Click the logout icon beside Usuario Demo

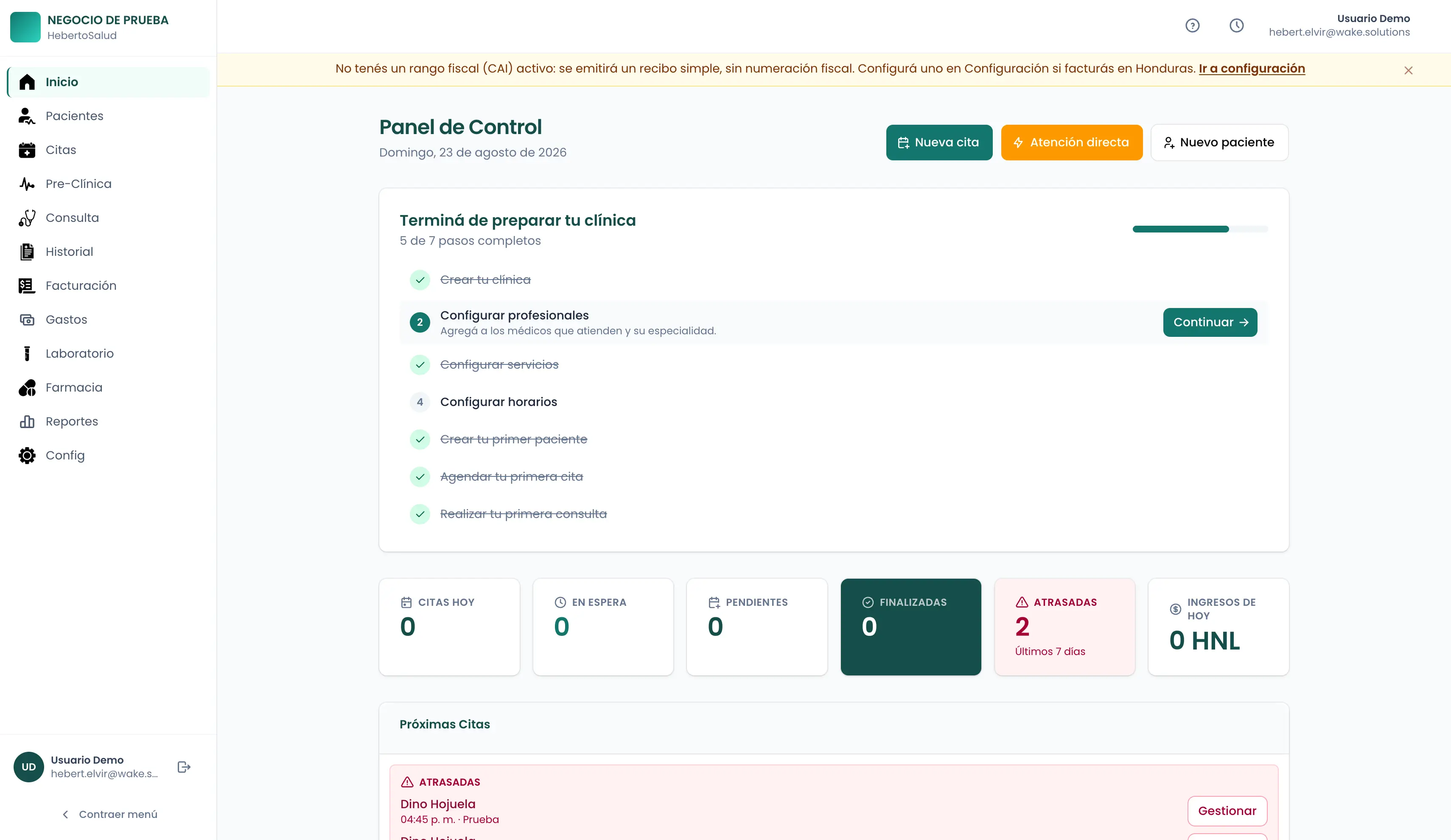pos(184,767)
